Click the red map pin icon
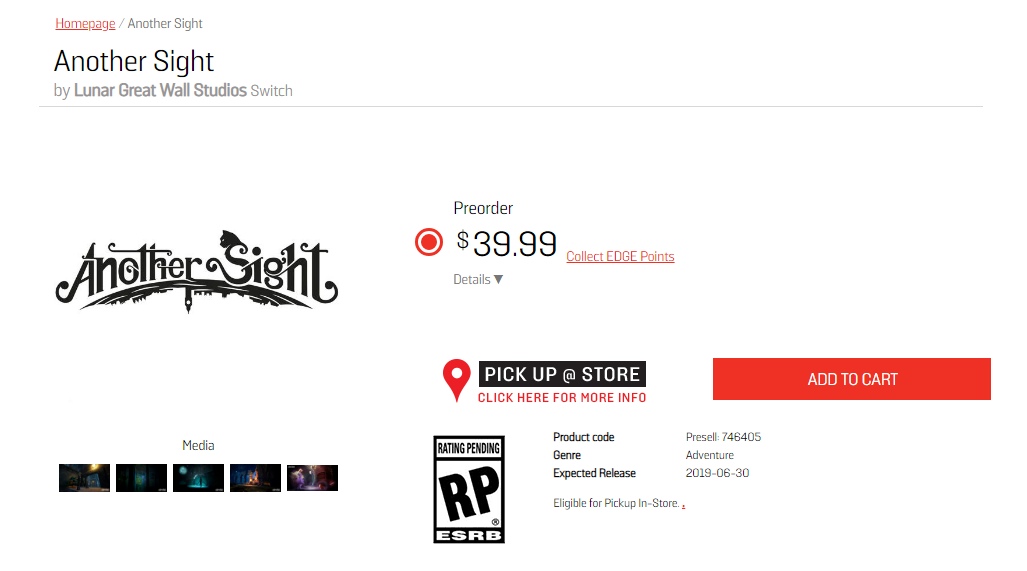The height and width of the screenshot is (571, 1027). (456, 380)
